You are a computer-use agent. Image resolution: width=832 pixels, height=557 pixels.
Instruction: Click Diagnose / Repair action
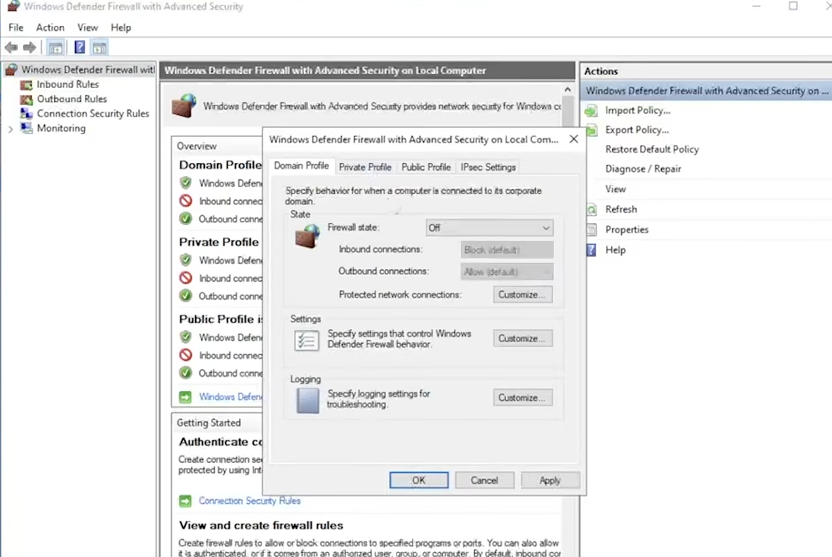(643, 169)
